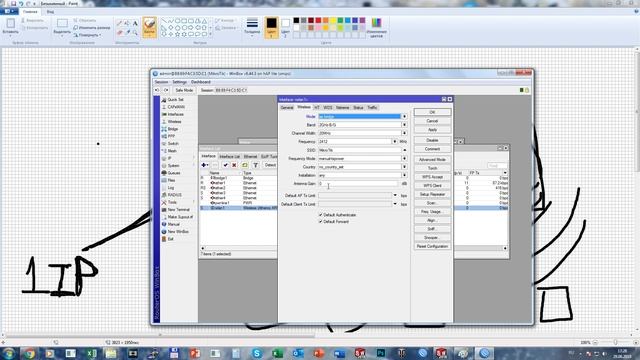Click the WPS Accept button
The height and width of the screenshot is (360, 640).
pos(432,177)
